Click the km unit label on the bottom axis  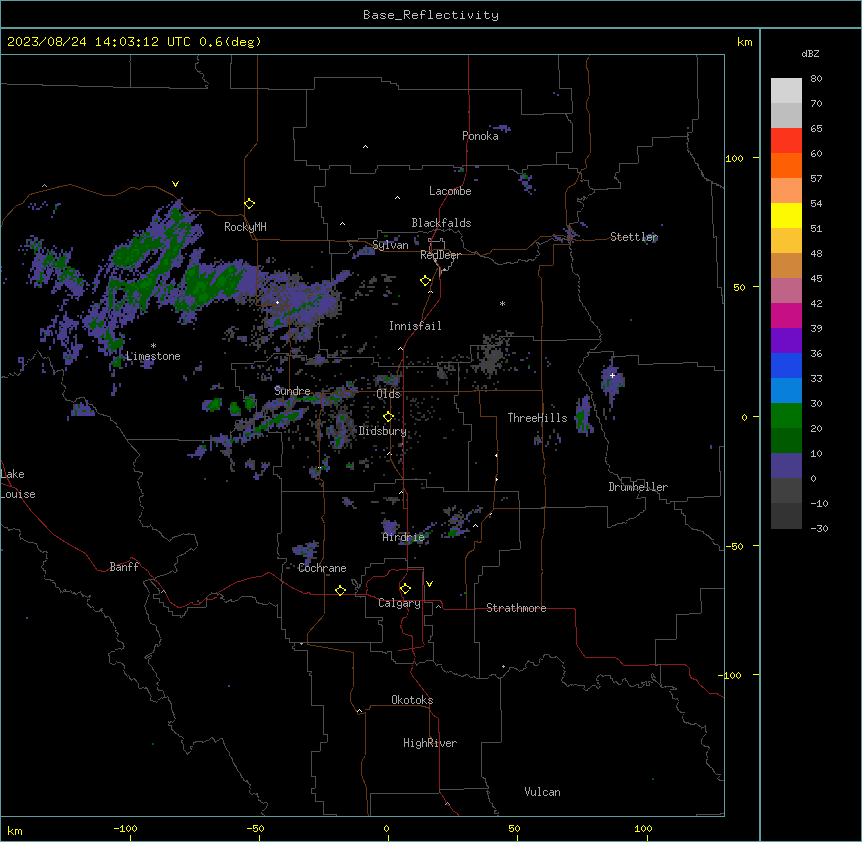(15, 830)
